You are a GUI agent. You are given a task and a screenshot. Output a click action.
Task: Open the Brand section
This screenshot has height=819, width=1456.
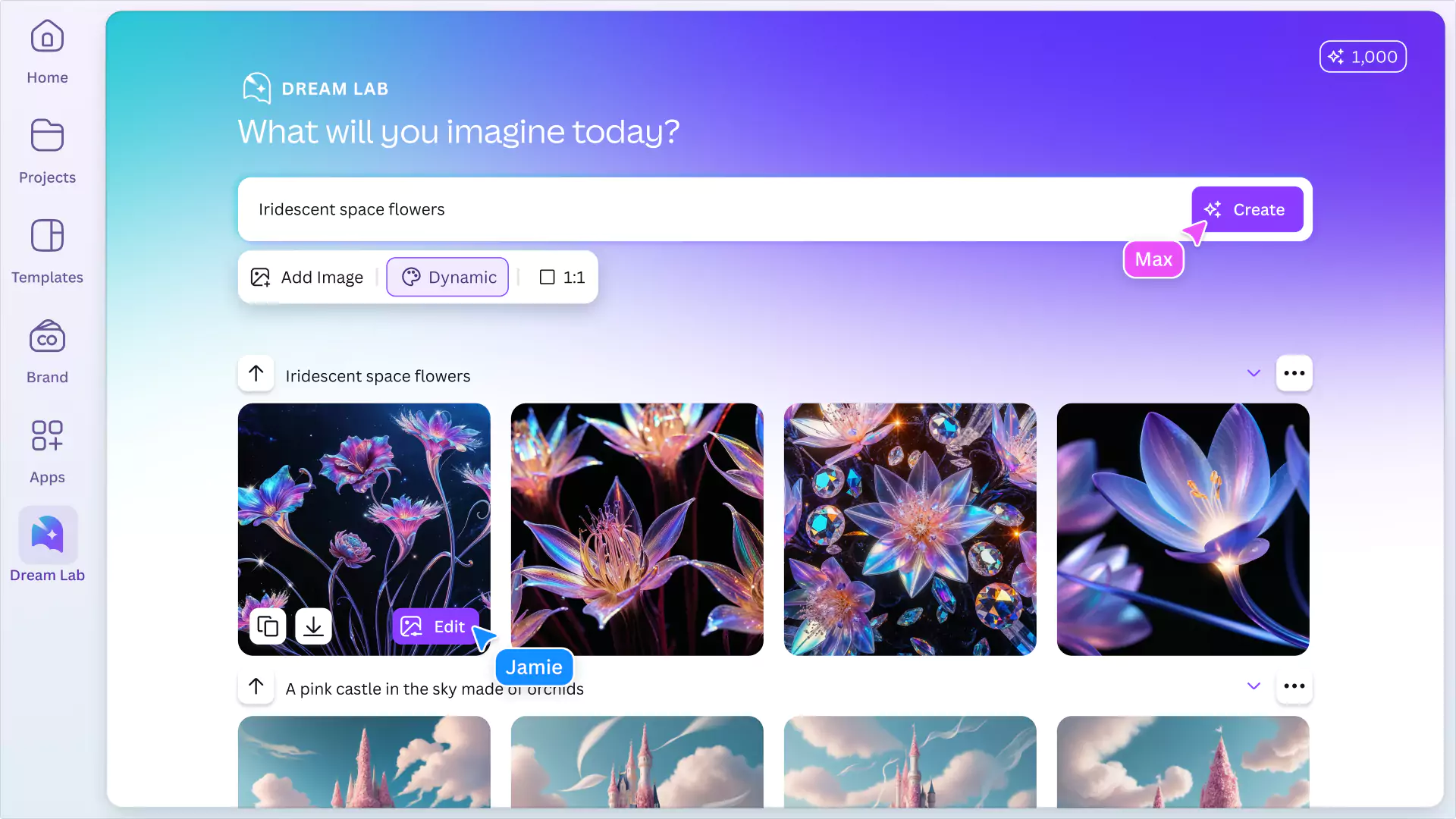(x=46, y=350)
